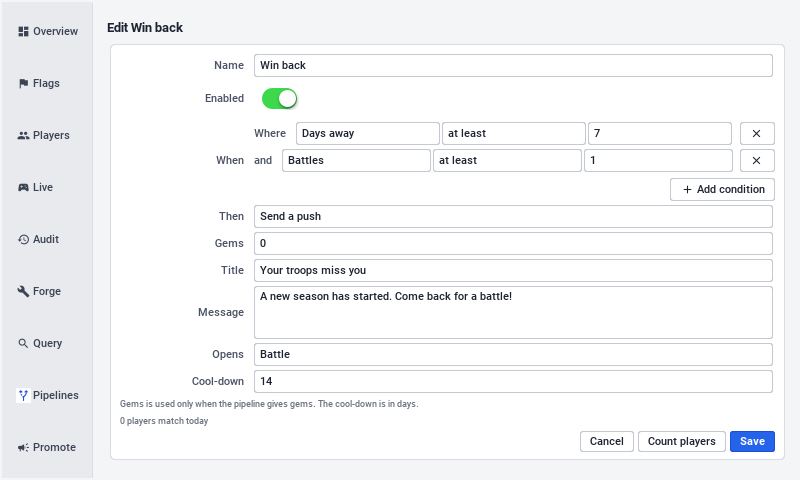Screen dimensions: 800x480
Task: Click the Cancel button
Action: point(607,442)
